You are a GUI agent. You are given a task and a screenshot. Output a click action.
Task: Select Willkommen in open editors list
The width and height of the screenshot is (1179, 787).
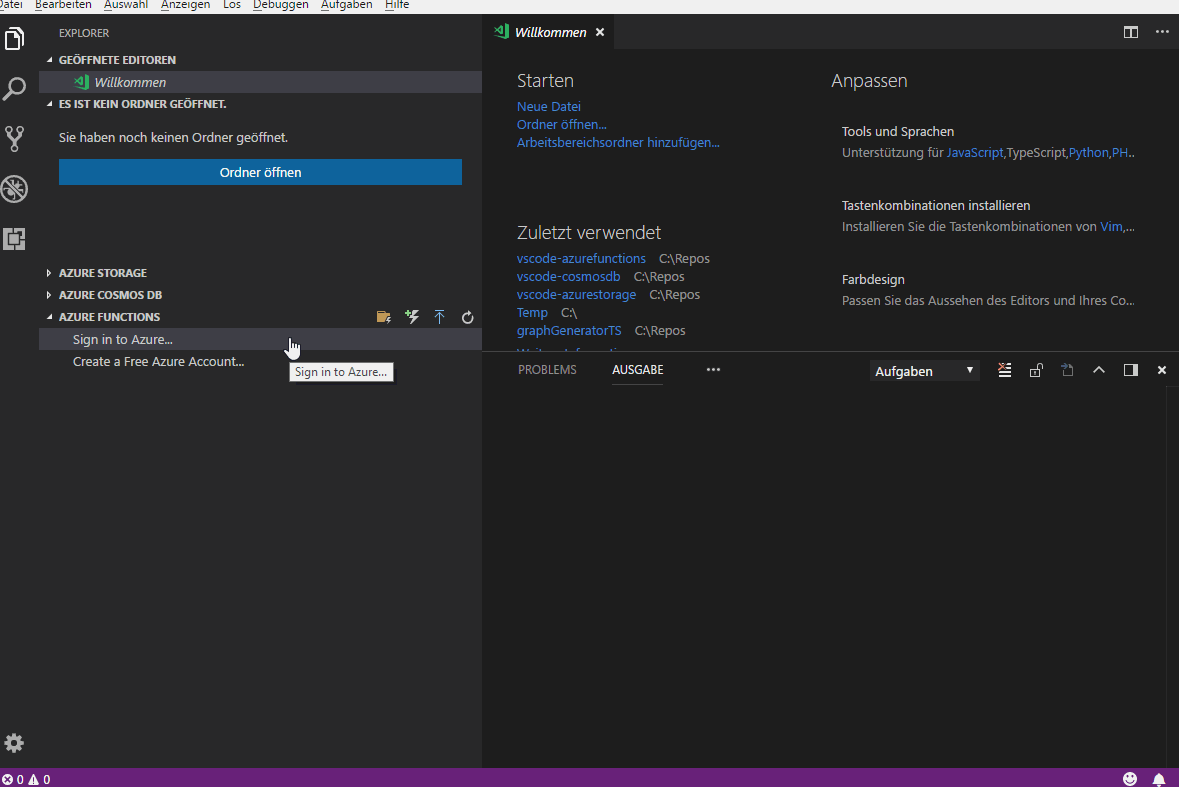(260, 82)
